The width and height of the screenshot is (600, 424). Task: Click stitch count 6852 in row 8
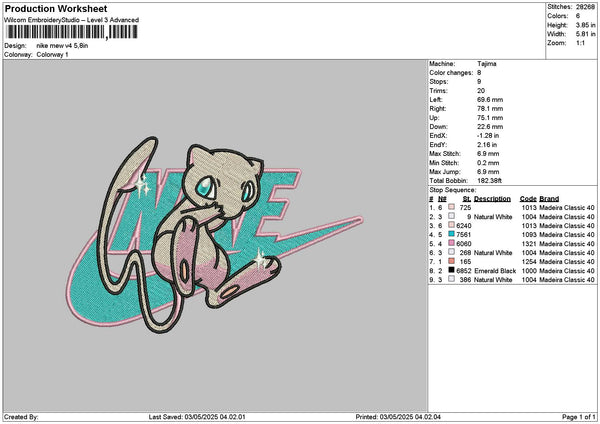point(463,271)
